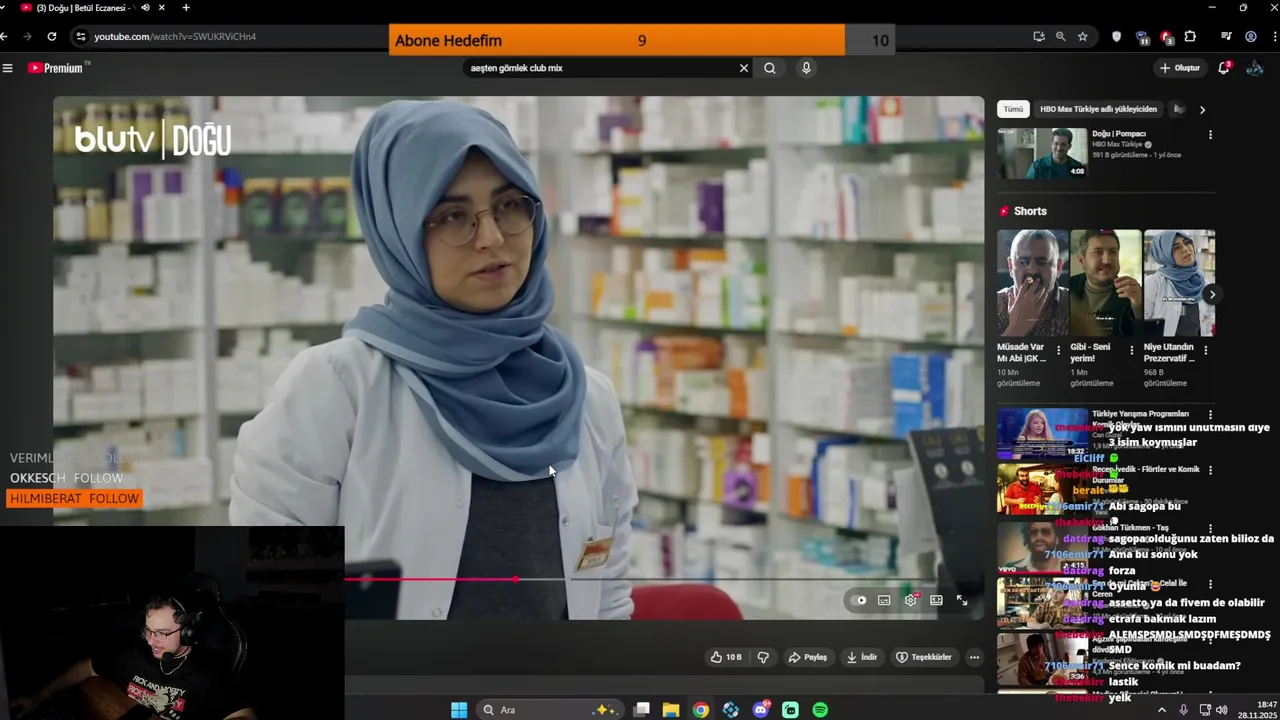This screenshot has height=720, width=1280.
Task: Bookmark this page with the star
Action: (1083, 37)
